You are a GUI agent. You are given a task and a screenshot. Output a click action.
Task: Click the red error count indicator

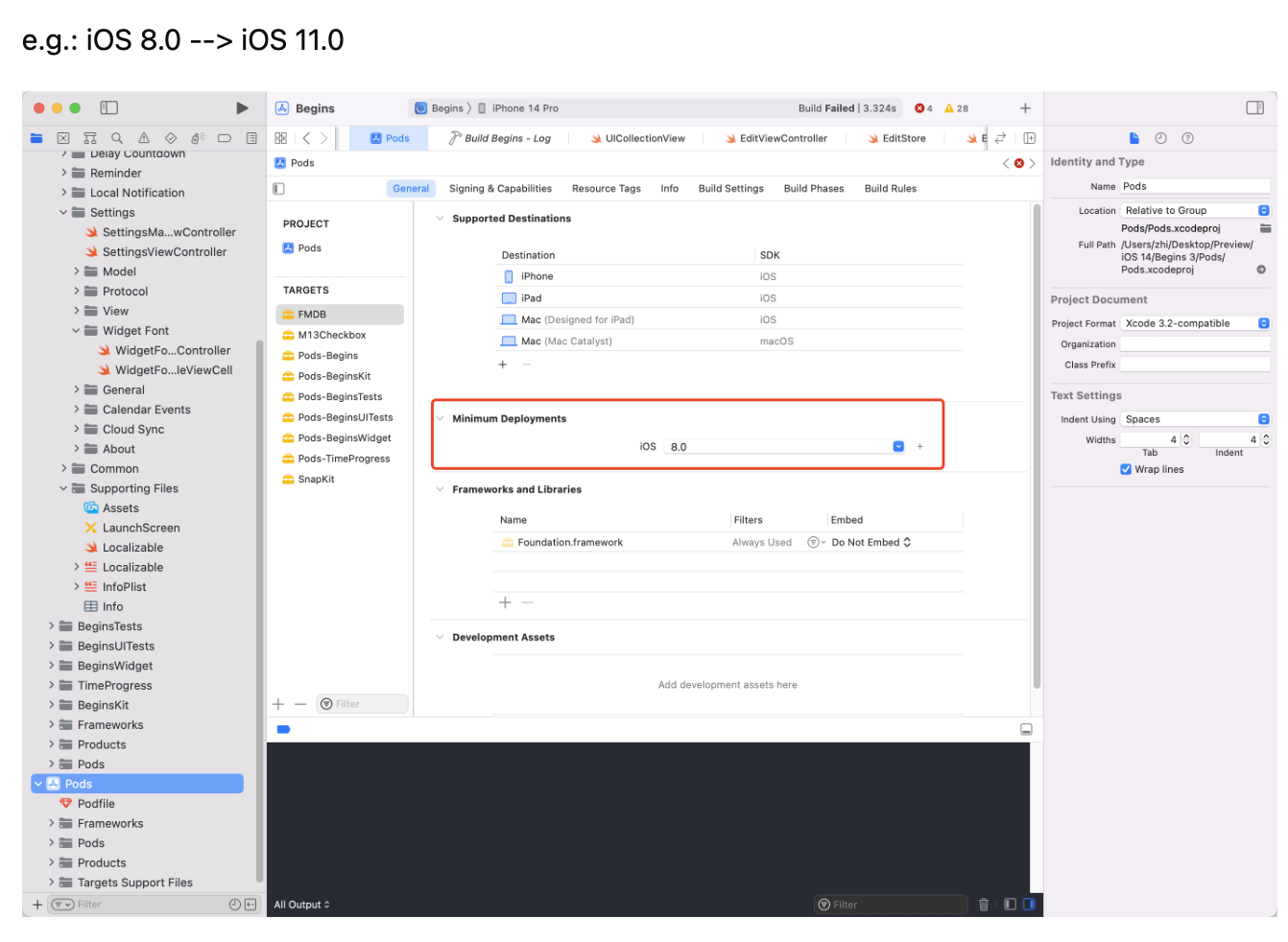tap(923, 108)
